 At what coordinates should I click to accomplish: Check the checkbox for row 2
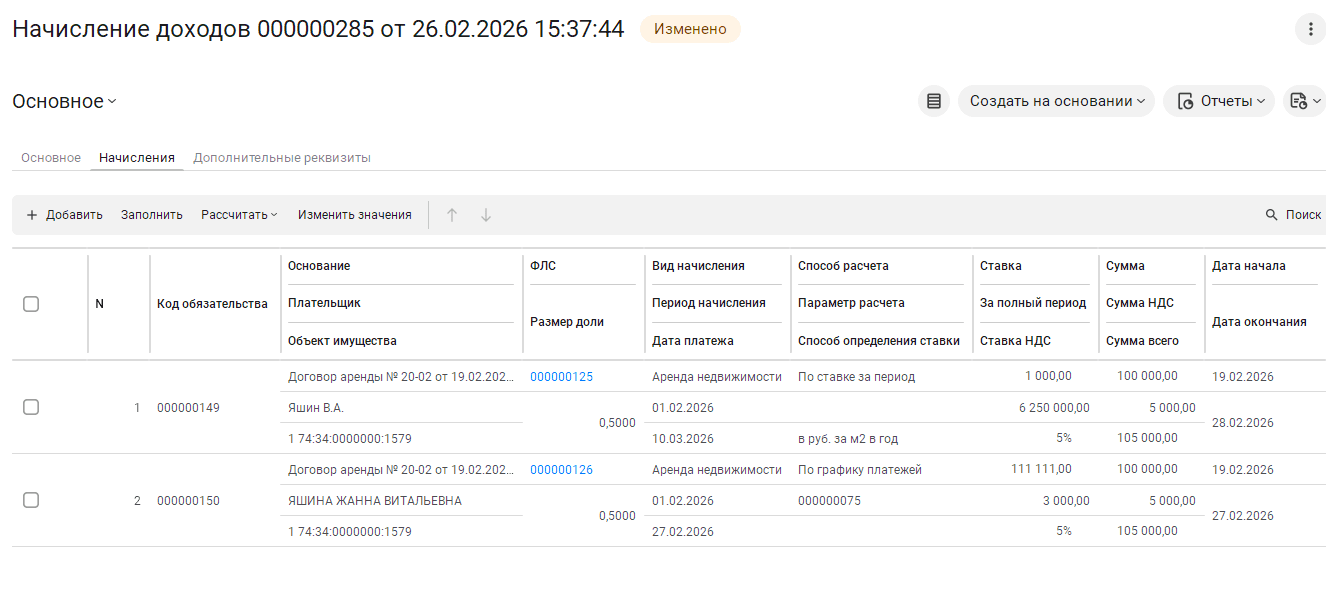(x=31, y=500)
